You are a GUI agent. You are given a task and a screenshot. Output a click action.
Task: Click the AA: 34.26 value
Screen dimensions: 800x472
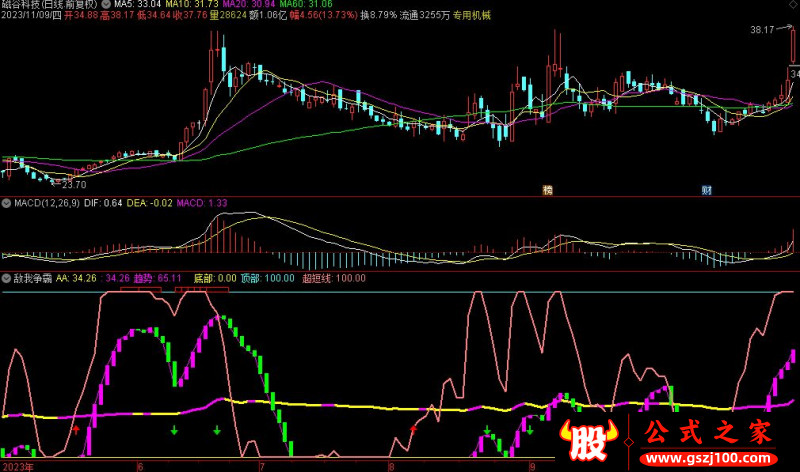point(76,279)
